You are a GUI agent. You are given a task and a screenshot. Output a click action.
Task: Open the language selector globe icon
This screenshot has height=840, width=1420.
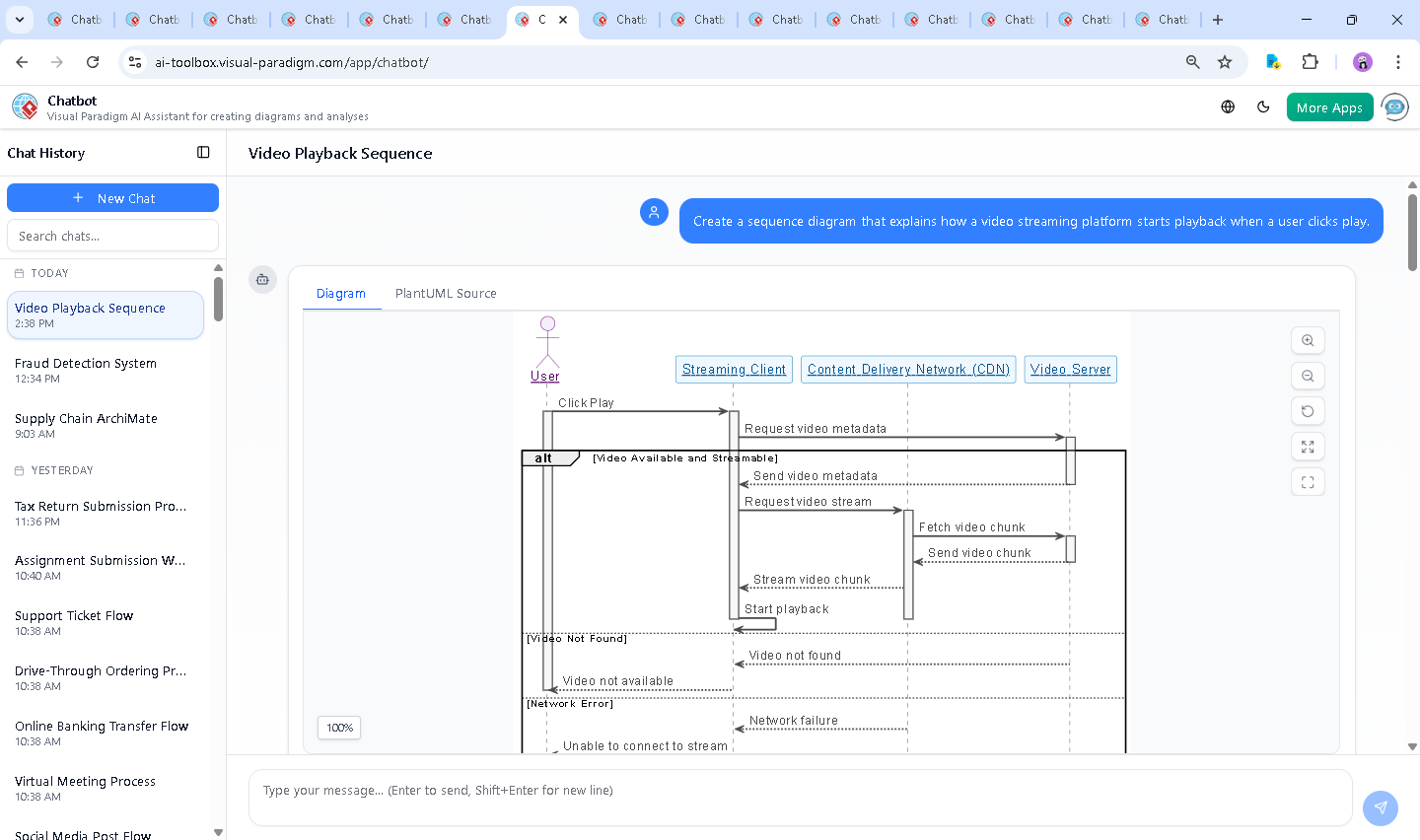click(1228, 107)
